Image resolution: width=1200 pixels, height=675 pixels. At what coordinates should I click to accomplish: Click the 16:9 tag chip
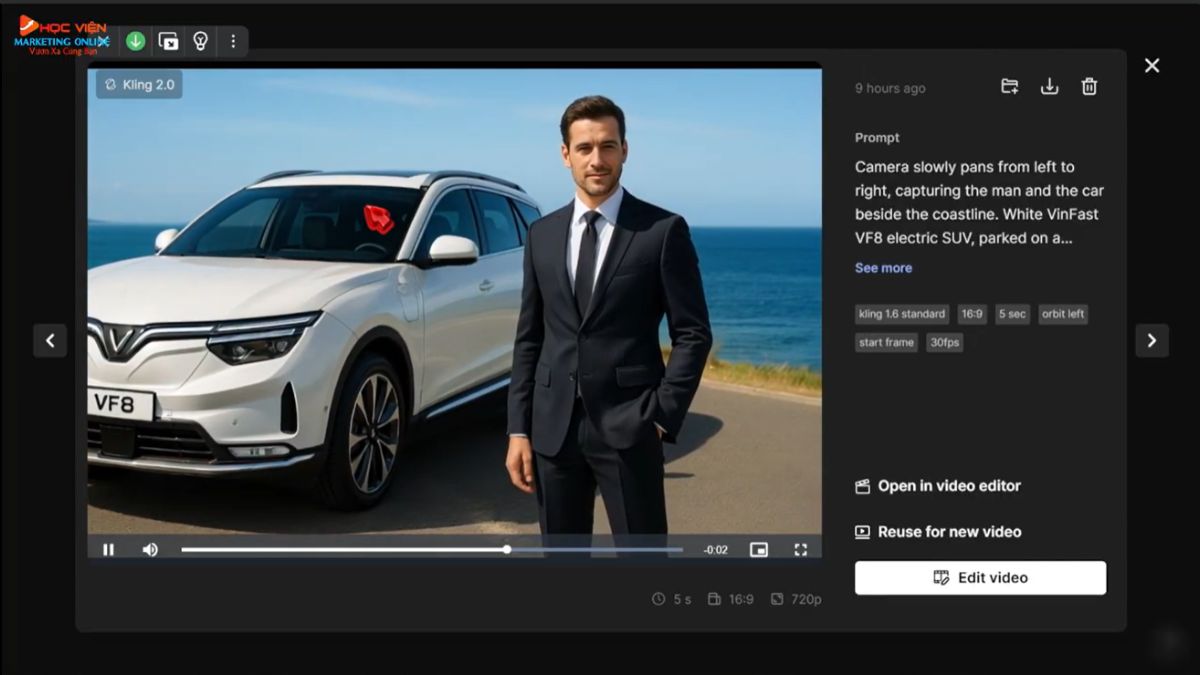click(972, 314)
